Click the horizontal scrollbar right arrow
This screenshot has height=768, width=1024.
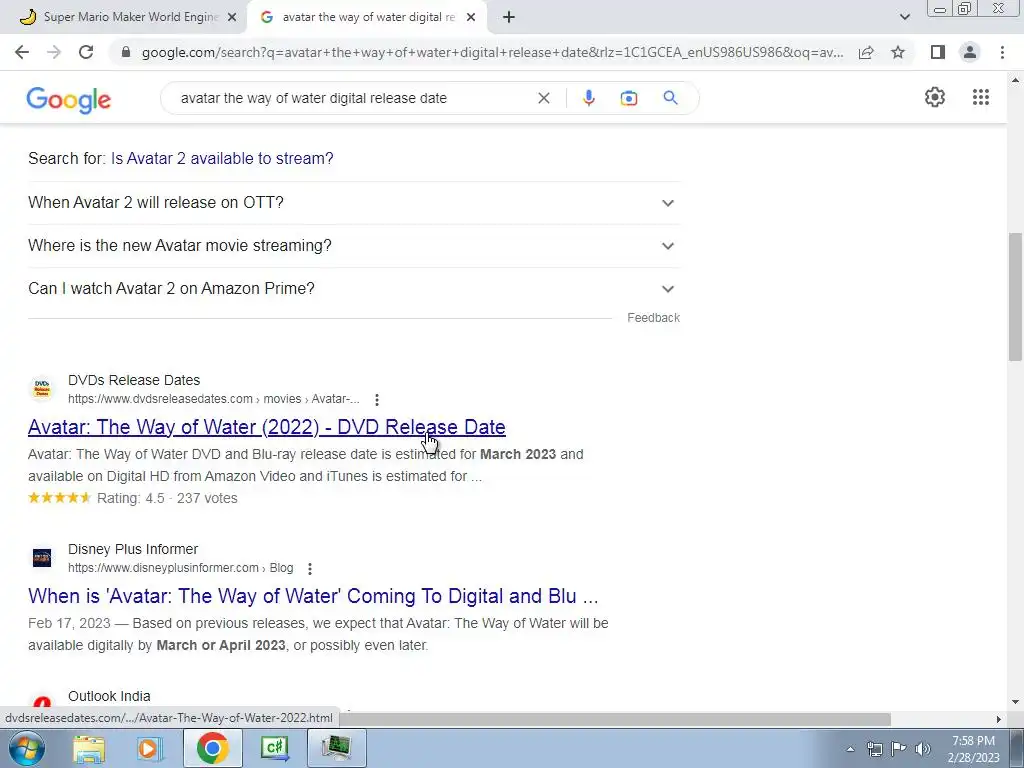(x=999, y=719)
